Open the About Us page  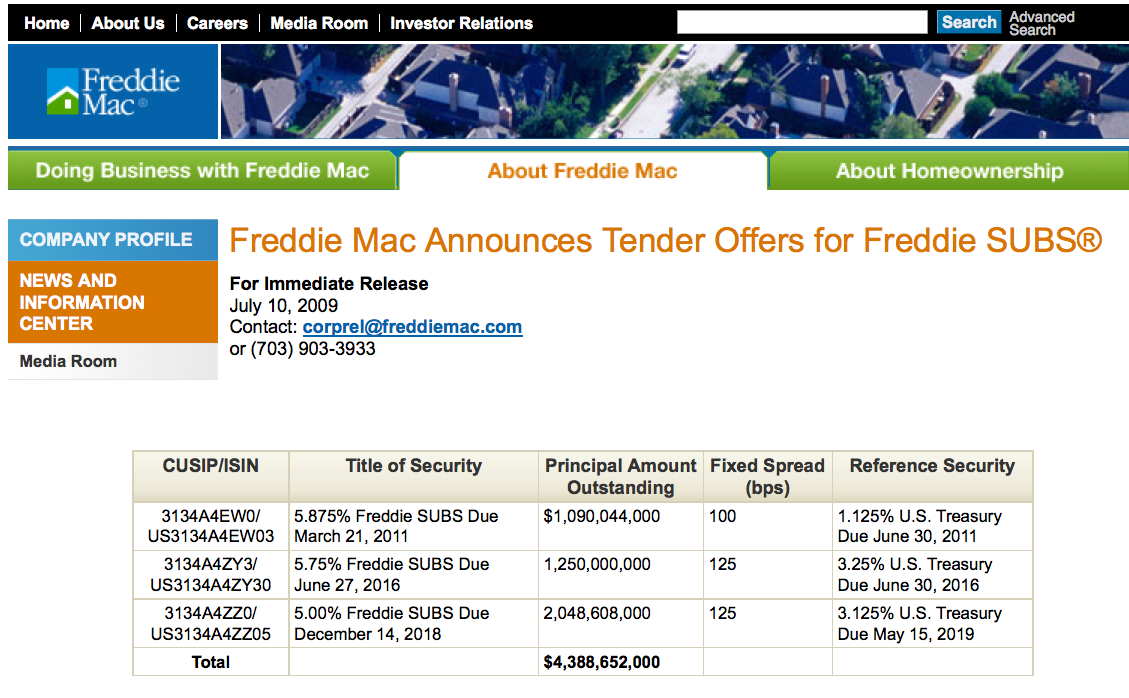click(x=127, y=22)
